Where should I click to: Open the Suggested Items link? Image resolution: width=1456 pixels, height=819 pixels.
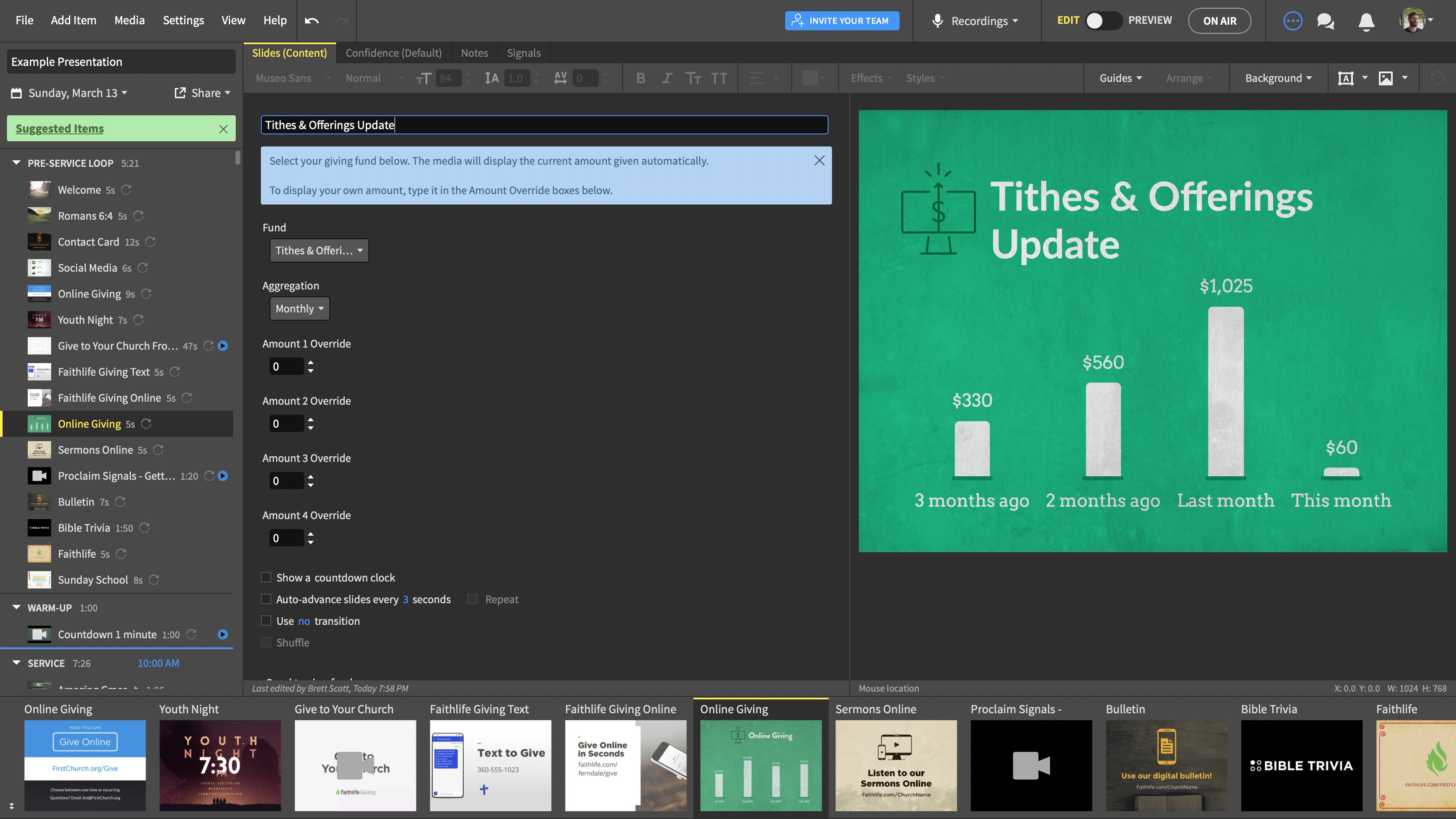[x=59, y=129]
